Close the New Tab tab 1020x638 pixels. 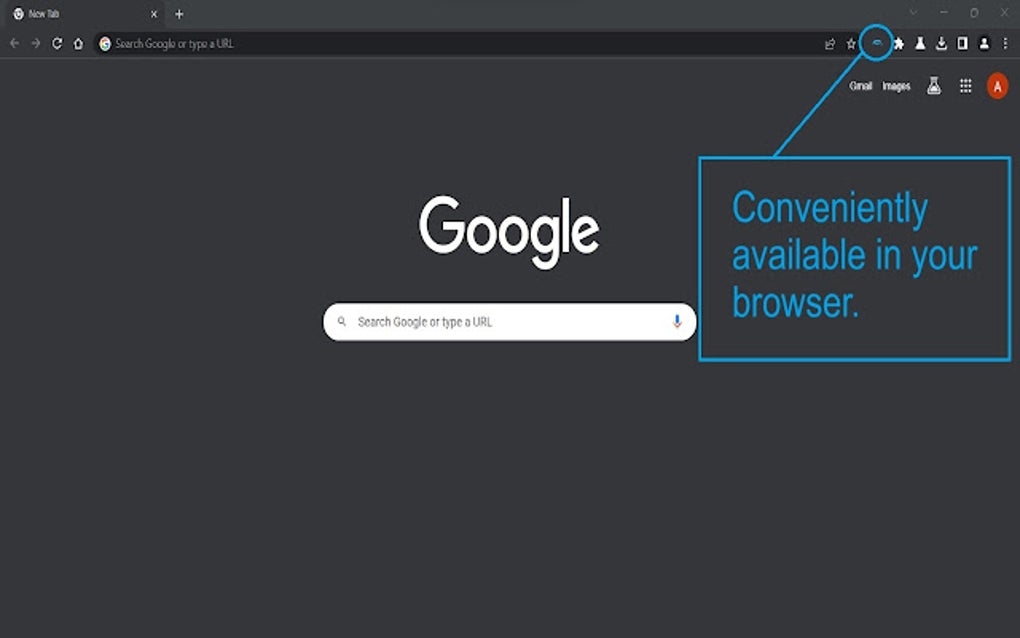[x=154, y=14]
